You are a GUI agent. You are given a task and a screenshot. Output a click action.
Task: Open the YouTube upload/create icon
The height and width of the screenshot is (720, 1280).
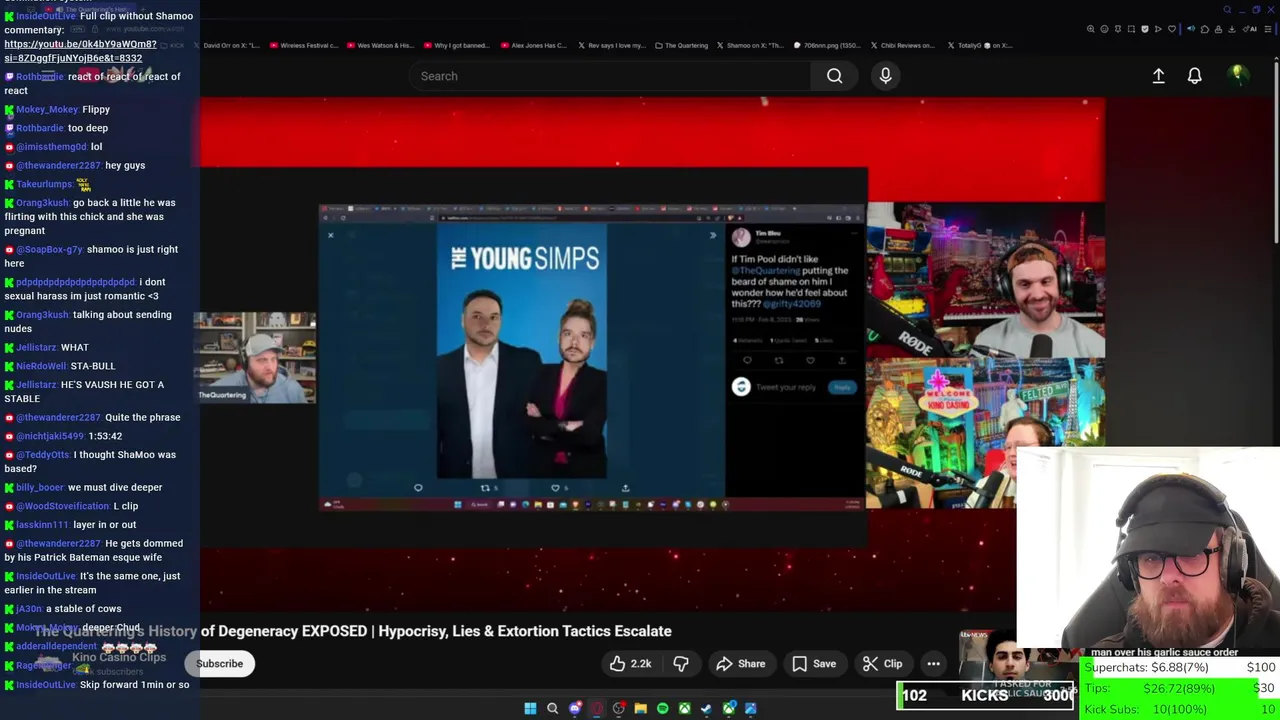pyautogui.click(x=1158, y=76)
